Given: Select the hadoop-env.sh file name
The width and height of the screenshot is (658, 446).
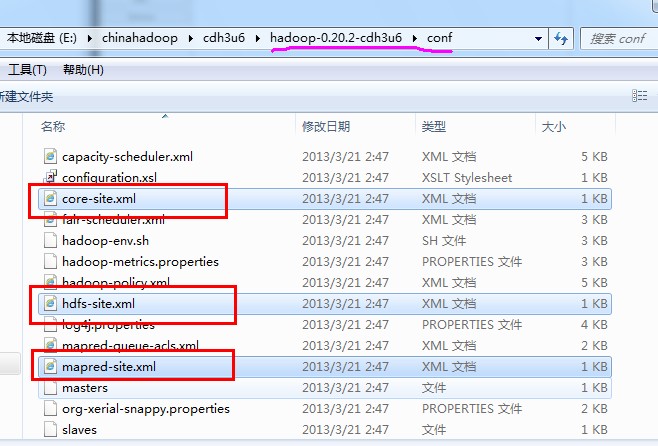Looking at the screenshot, I should [x=105, y=240].
